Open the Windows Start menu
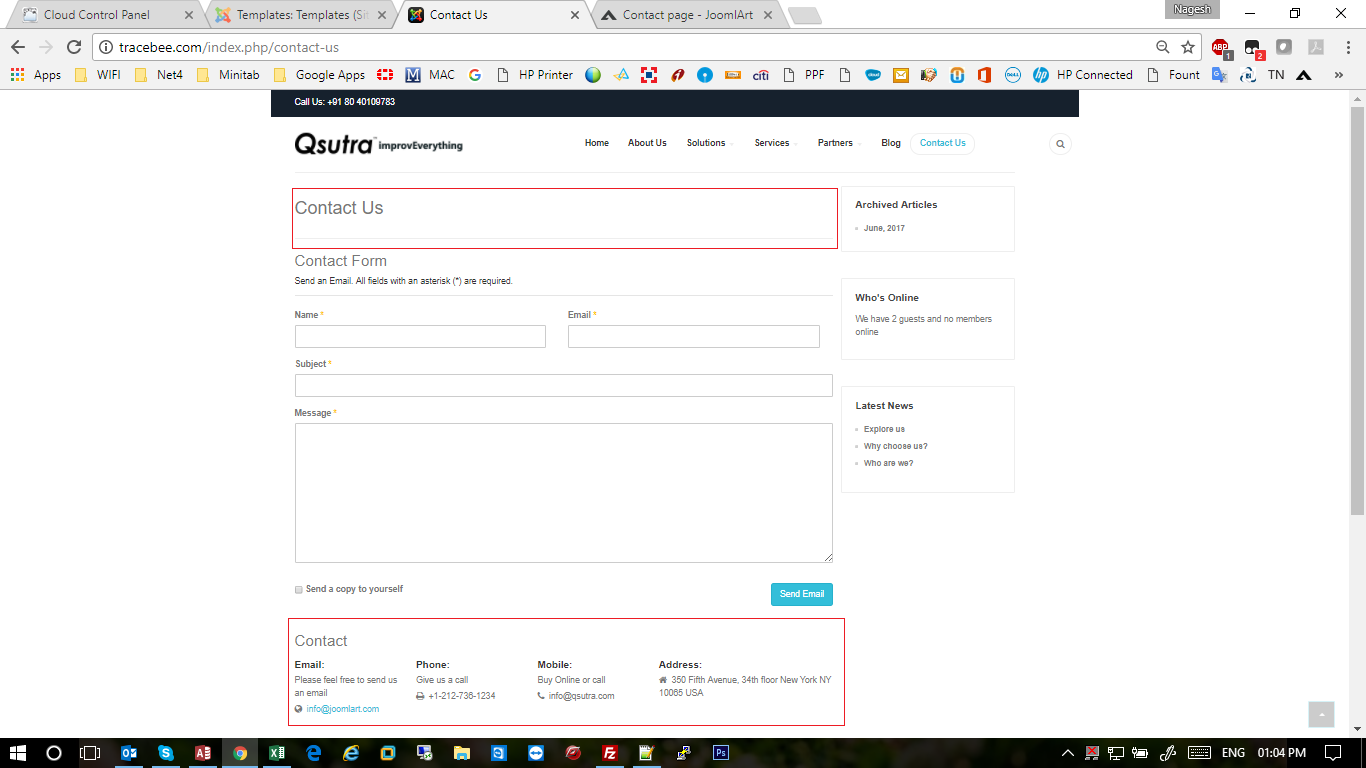Viewport: 1366px width, 768px height. [x=17, y=753]
